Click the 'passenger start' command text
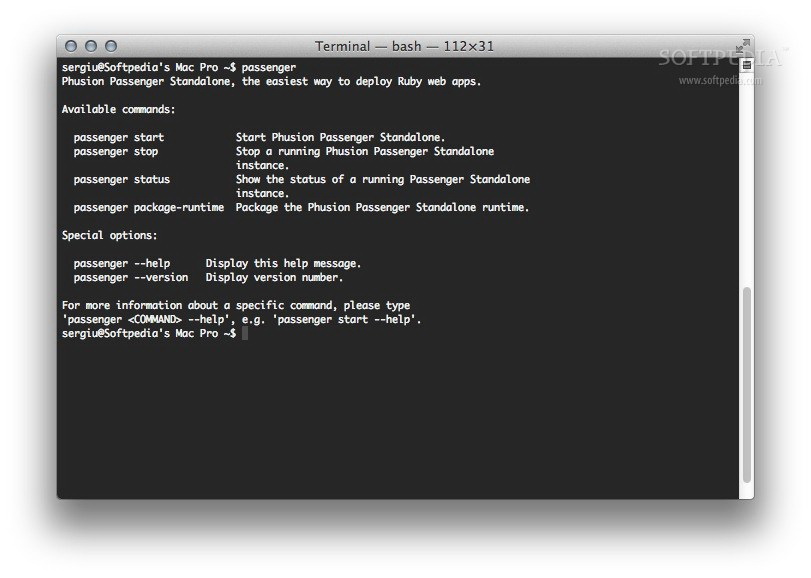 click(118, 137)
